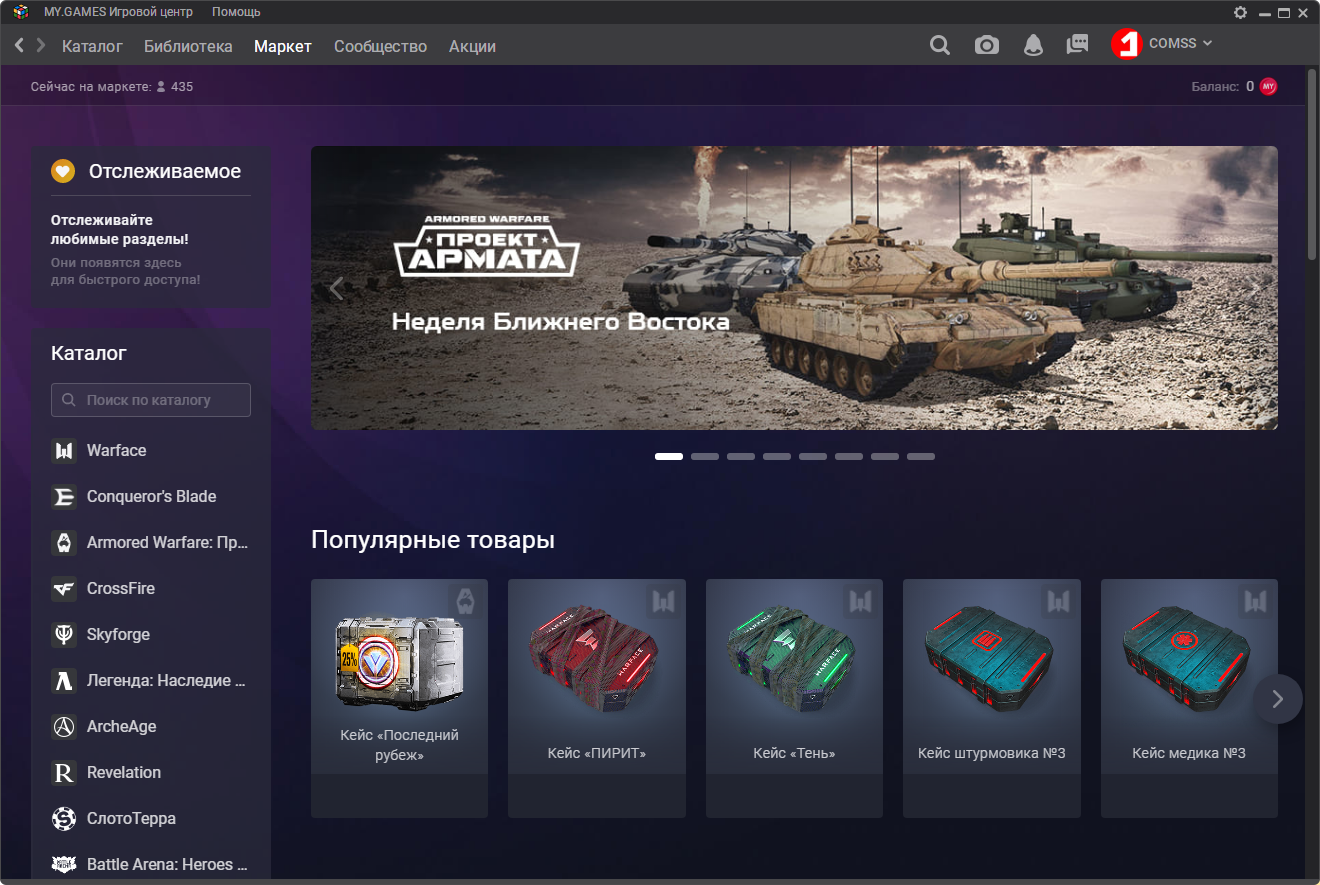
Task: Open the Кейс медика №3 product card
Action: [1189, 698]
